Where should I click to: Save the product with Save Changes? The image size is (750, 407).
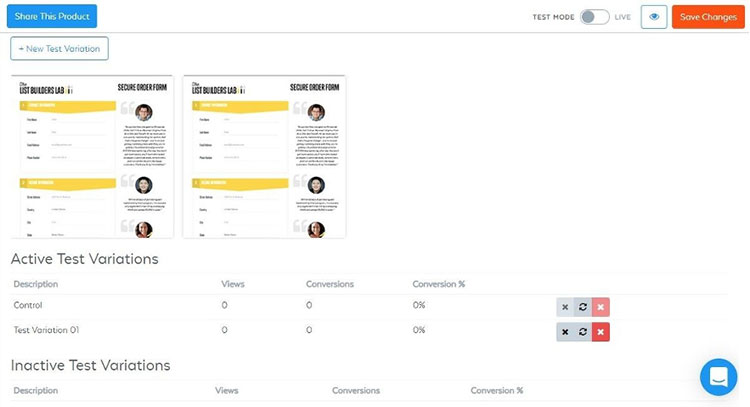(708, 17)
